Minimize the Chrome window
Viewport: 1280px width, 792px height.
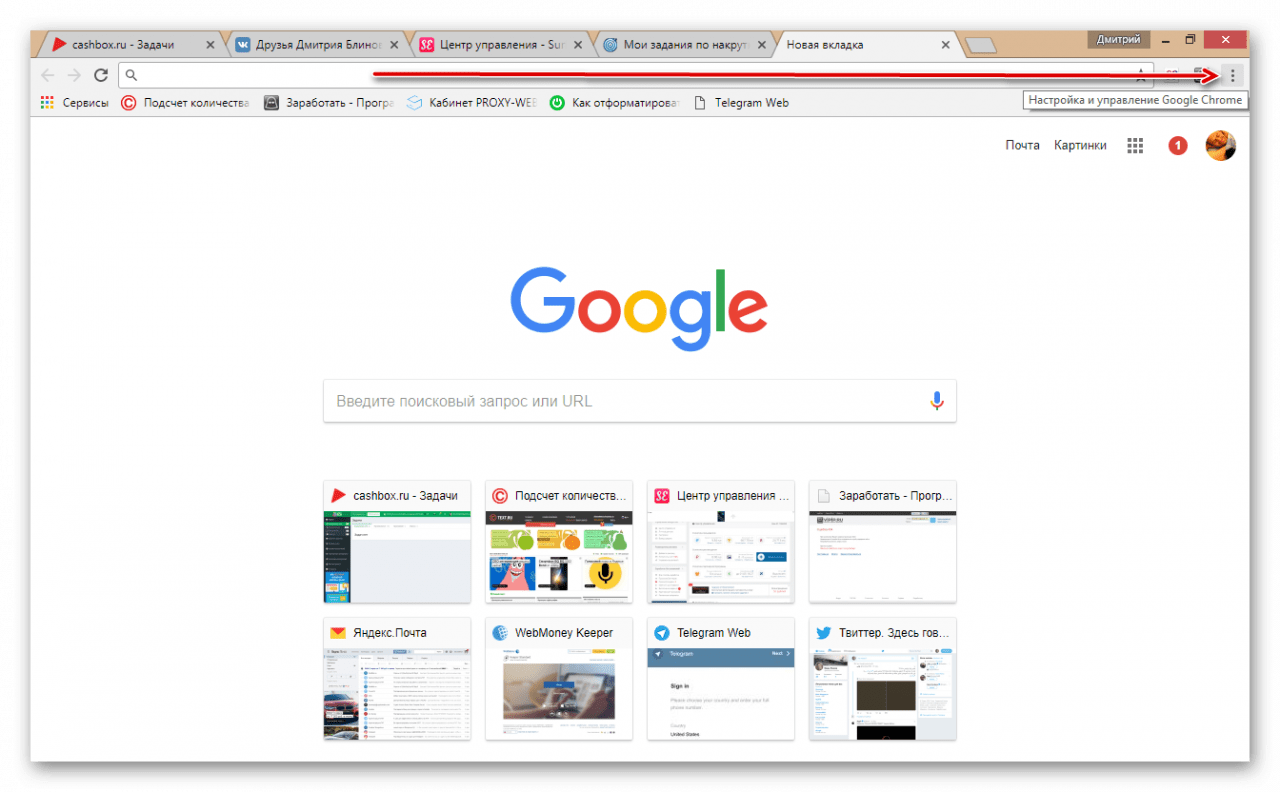tap(1165, 39)
